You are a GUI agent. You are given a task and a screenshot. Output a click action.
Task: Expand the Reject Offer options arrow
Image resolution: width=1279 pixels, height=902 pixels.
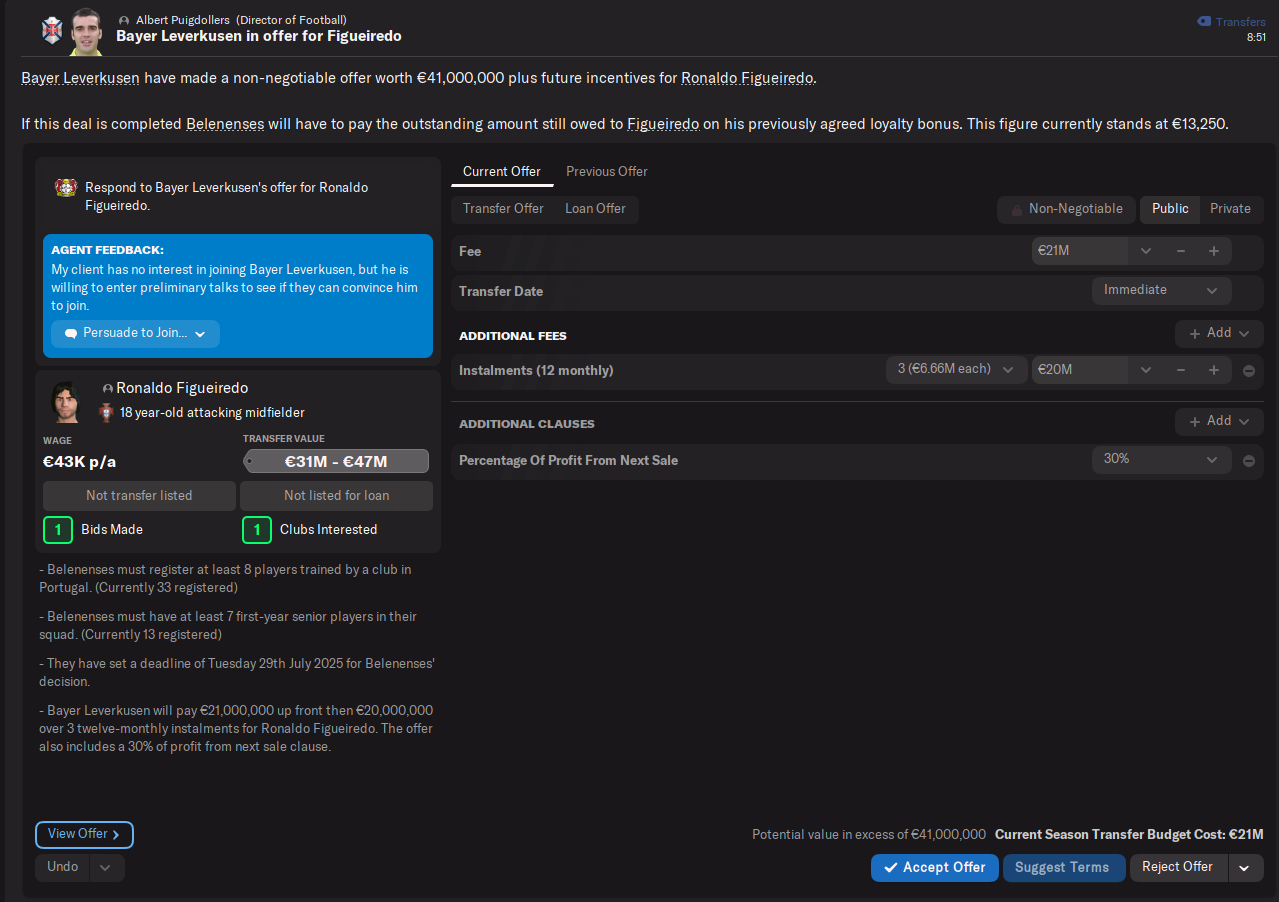1244,868
